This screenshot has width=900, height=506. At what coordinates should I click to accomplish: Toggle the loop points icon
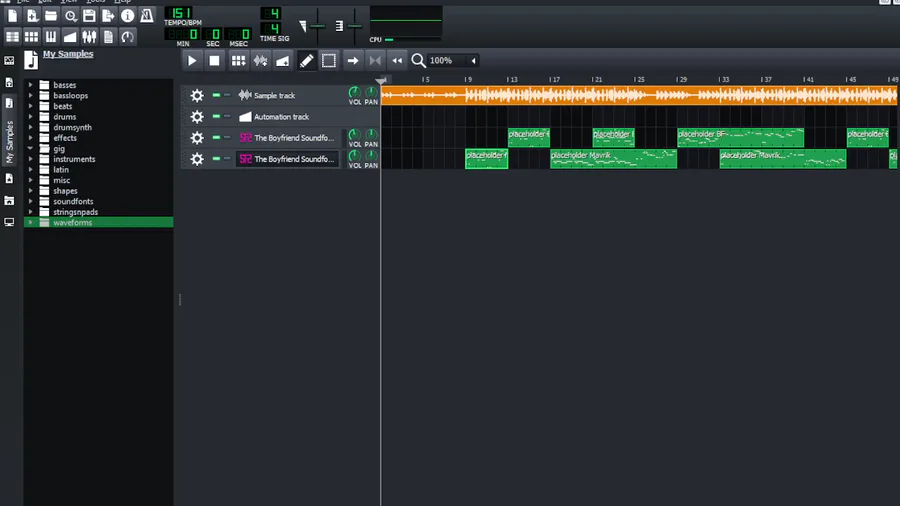click(375, 60)
